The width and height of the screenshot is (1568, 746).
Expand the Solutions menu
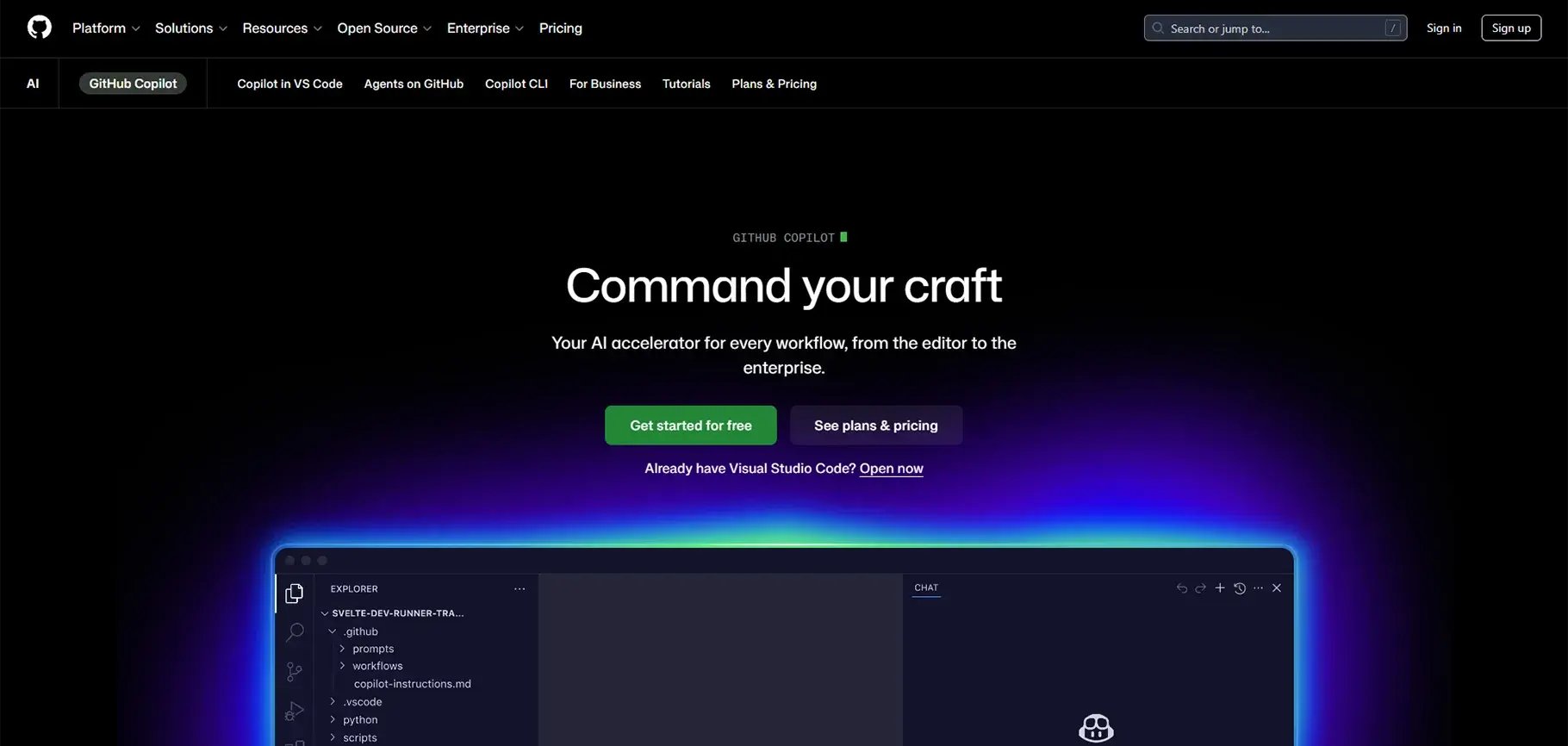click(191, 28)
